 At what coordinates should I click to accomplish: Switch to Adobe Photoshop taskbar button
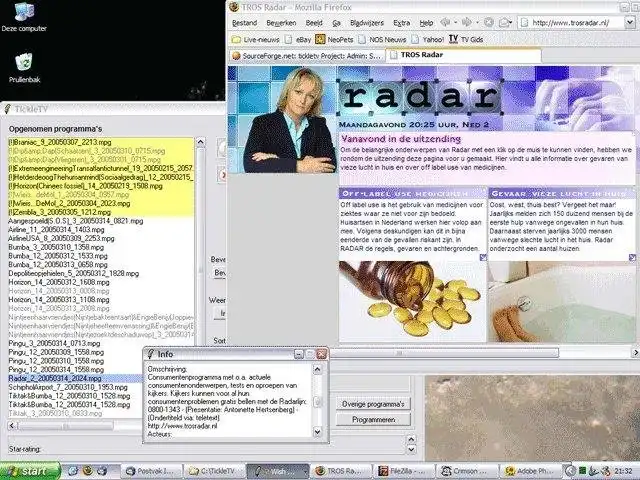pyautogui.click(x=531, y=471)
